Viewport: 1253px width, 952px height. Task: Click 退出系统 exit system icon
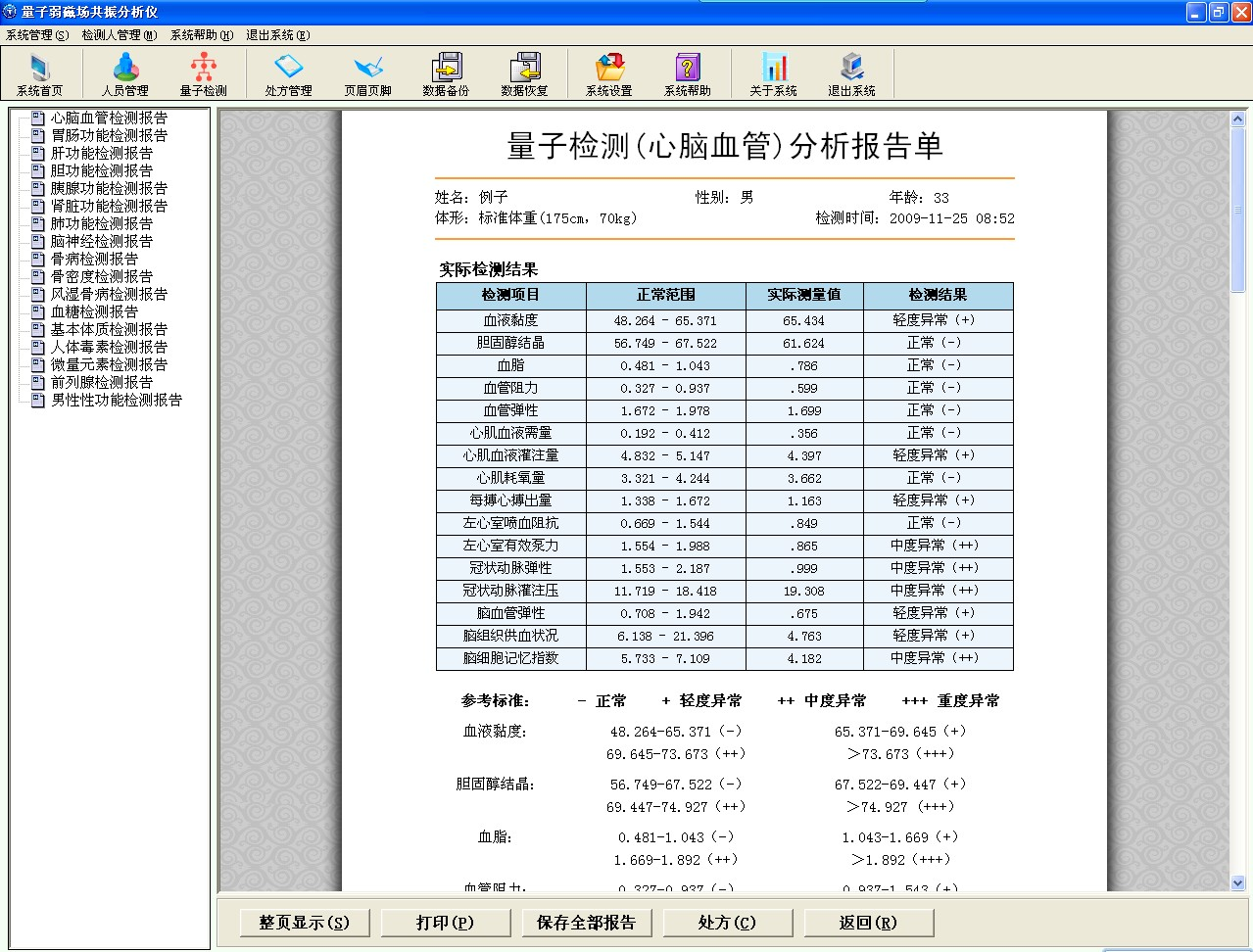(851, 73)
